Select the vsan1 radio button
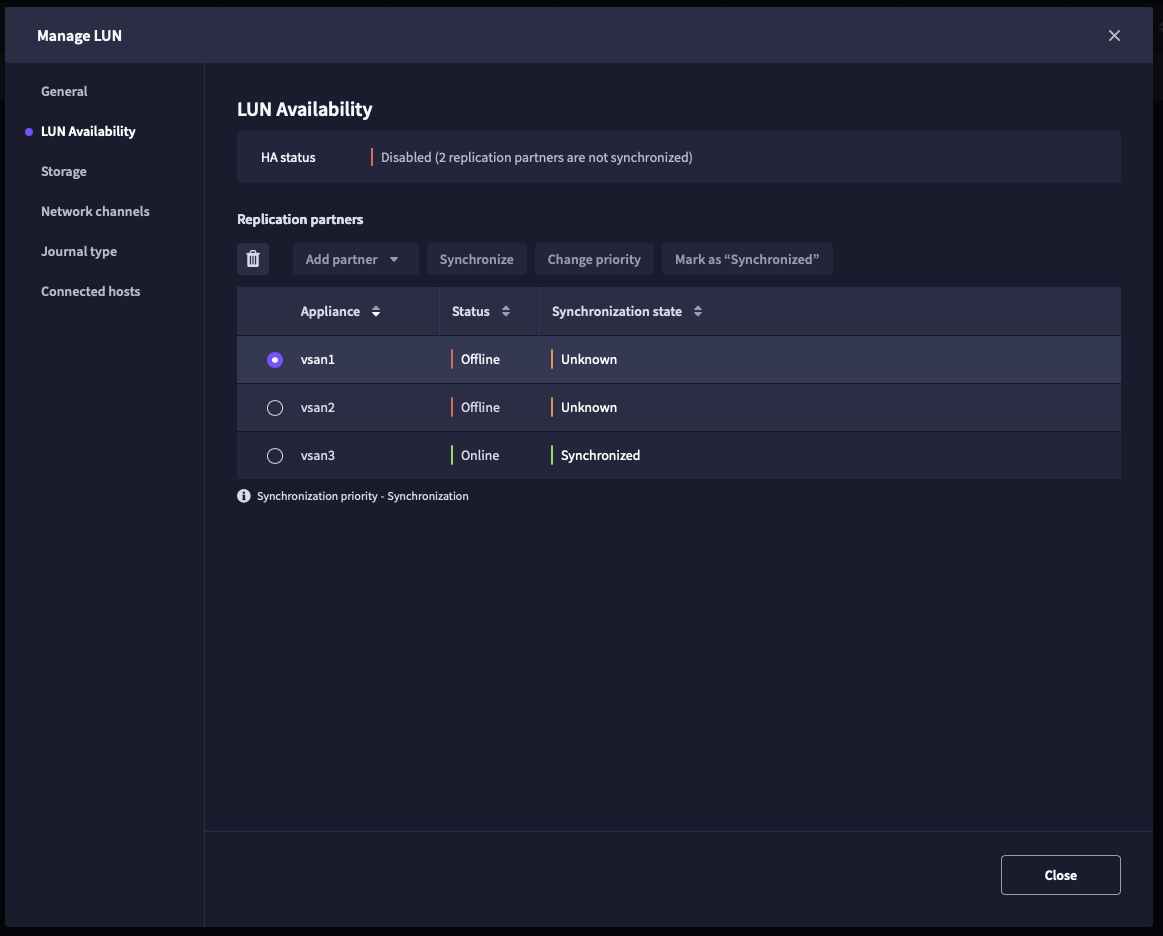The image size is (1163, 936). click(275, 360)
